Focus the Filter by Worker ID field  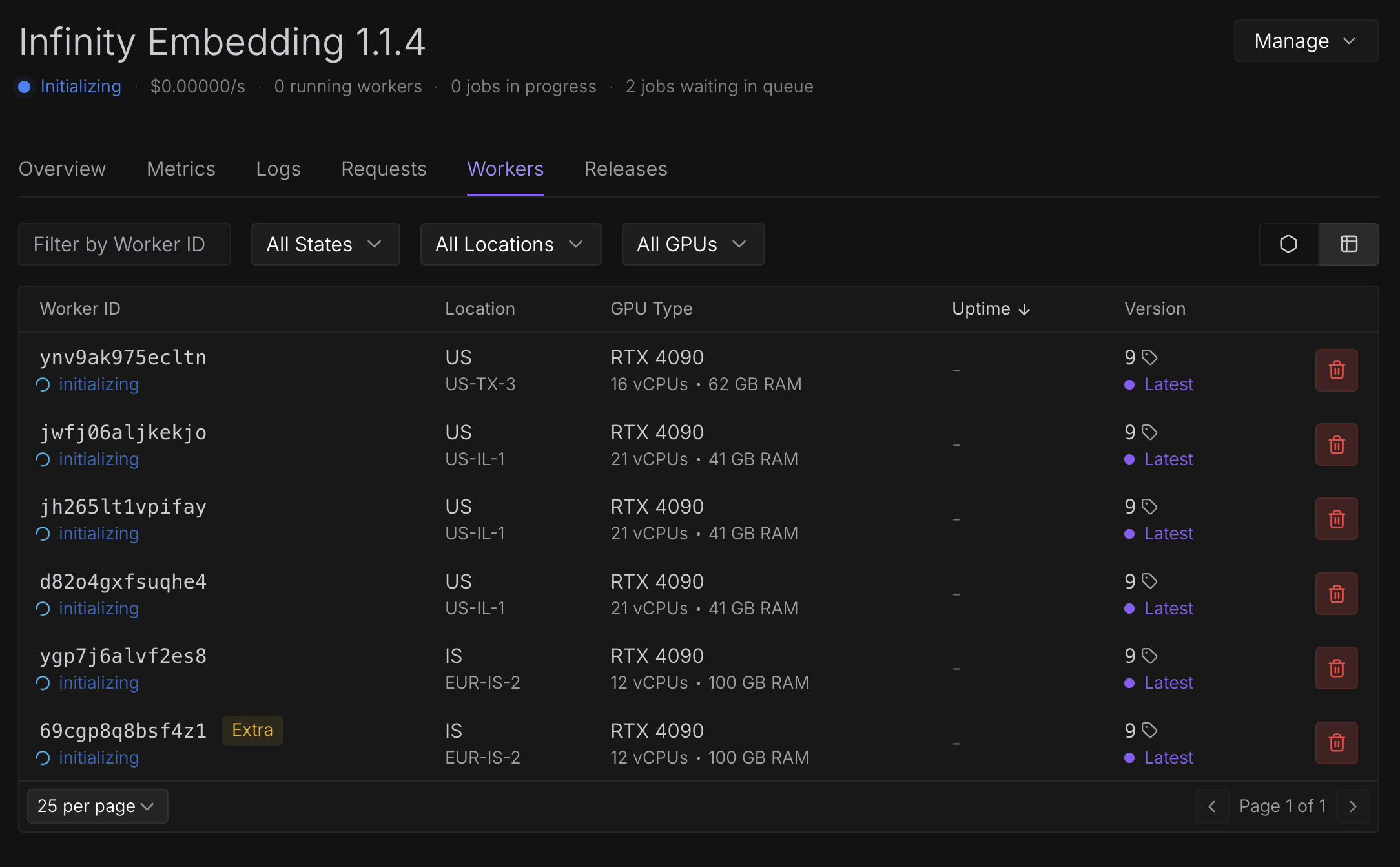(124, 244)
